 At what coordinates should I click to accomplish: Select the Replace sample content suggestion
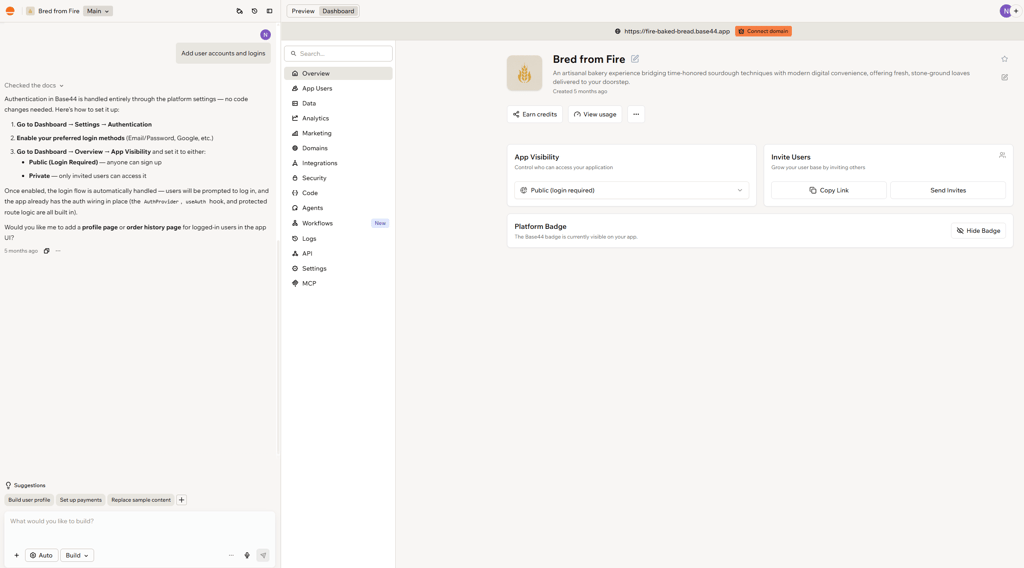(141, 500)
